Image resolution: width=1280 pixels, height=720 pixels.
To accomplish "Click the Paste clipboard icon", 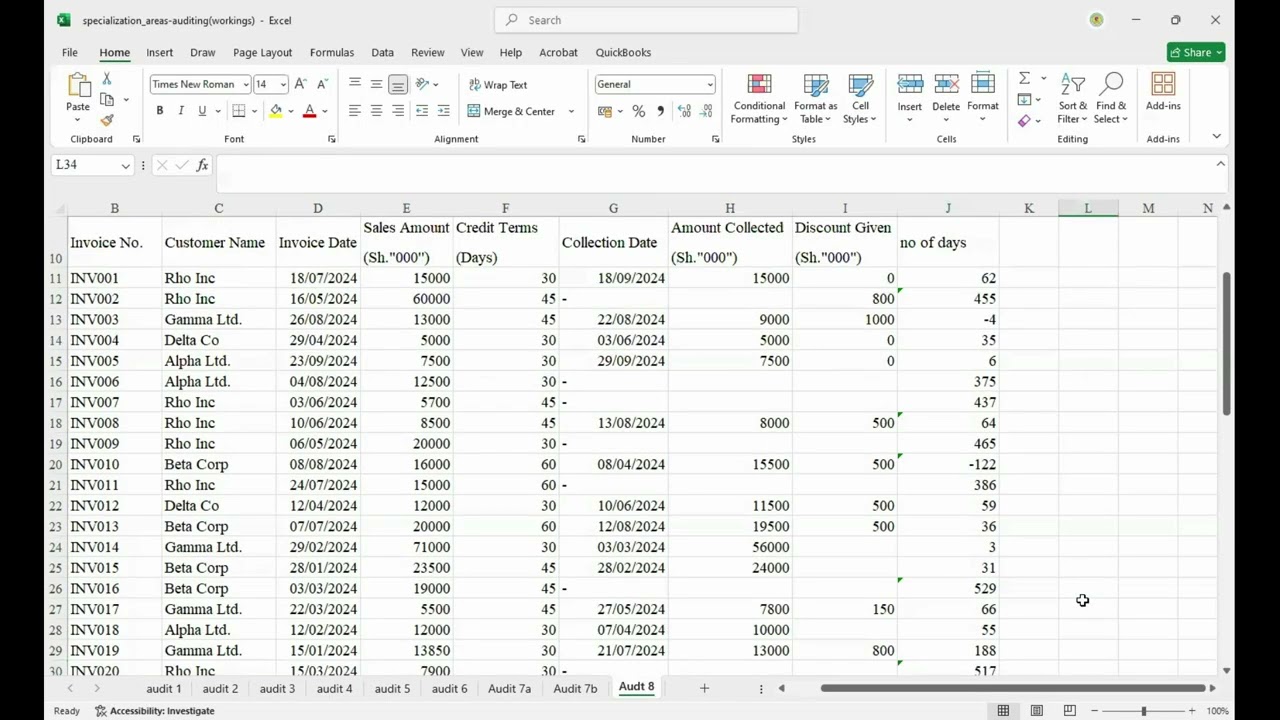I will pos(78,85).
